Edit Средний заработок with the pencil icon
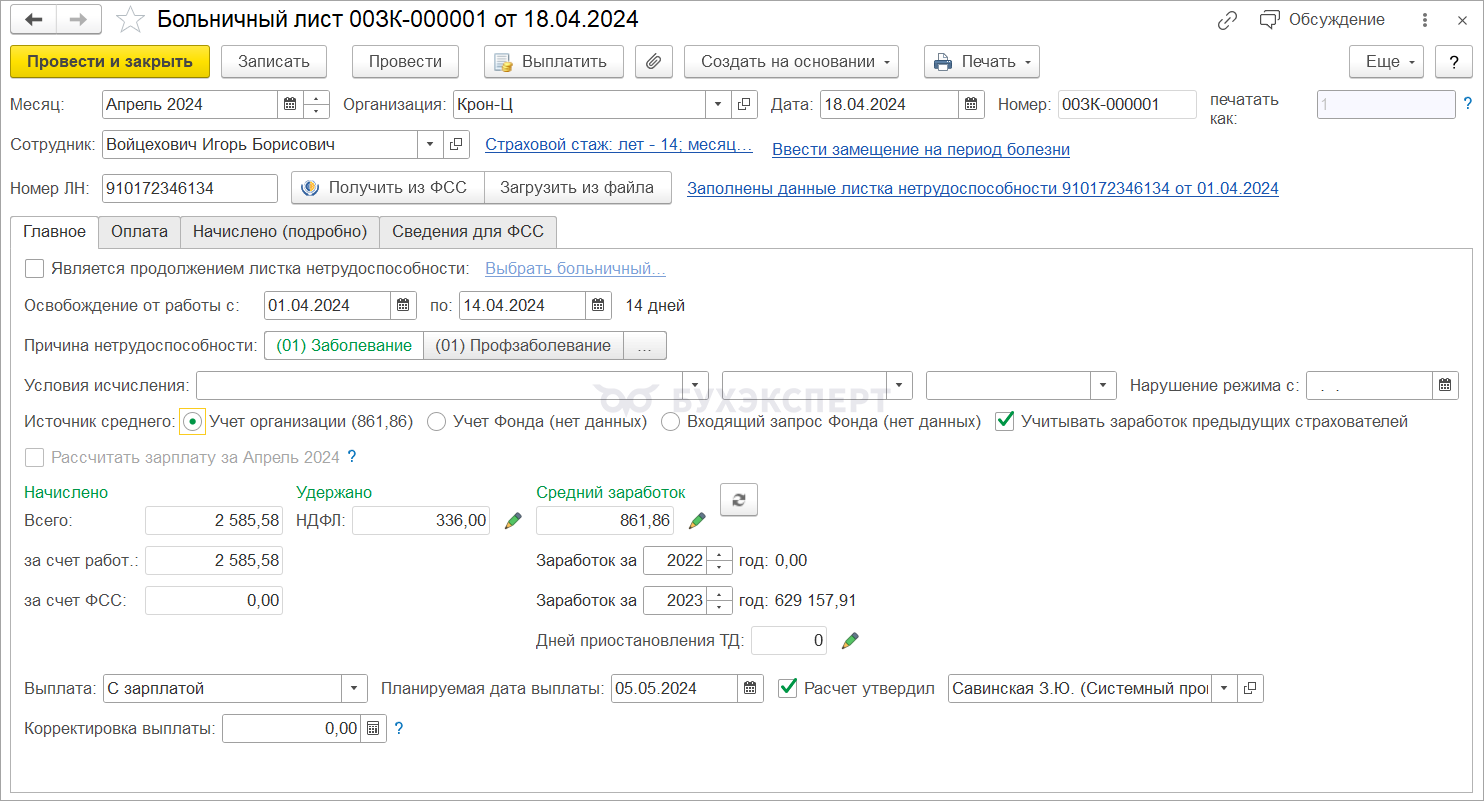The width and height of the screenshot is (1484, 801). (697, 520)
